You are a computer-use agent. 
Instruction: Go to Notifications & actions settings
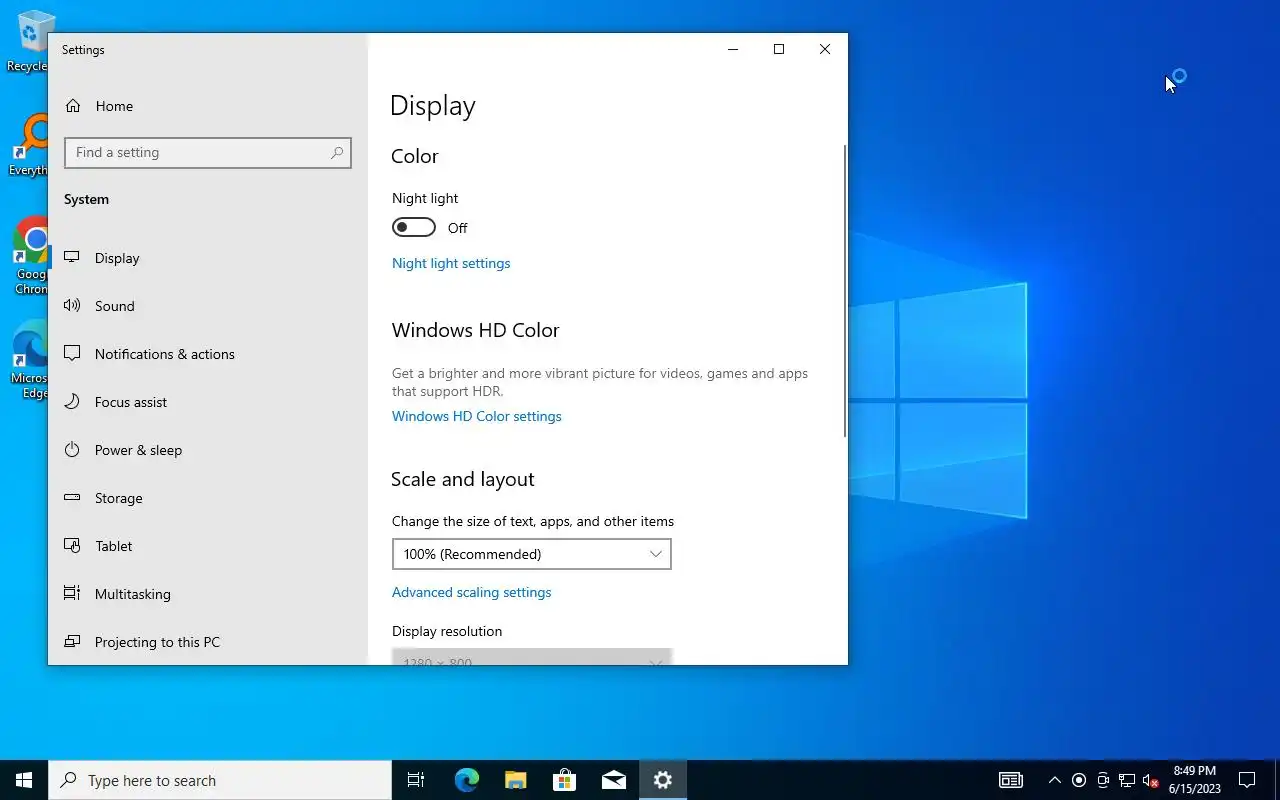click(208, 354)
